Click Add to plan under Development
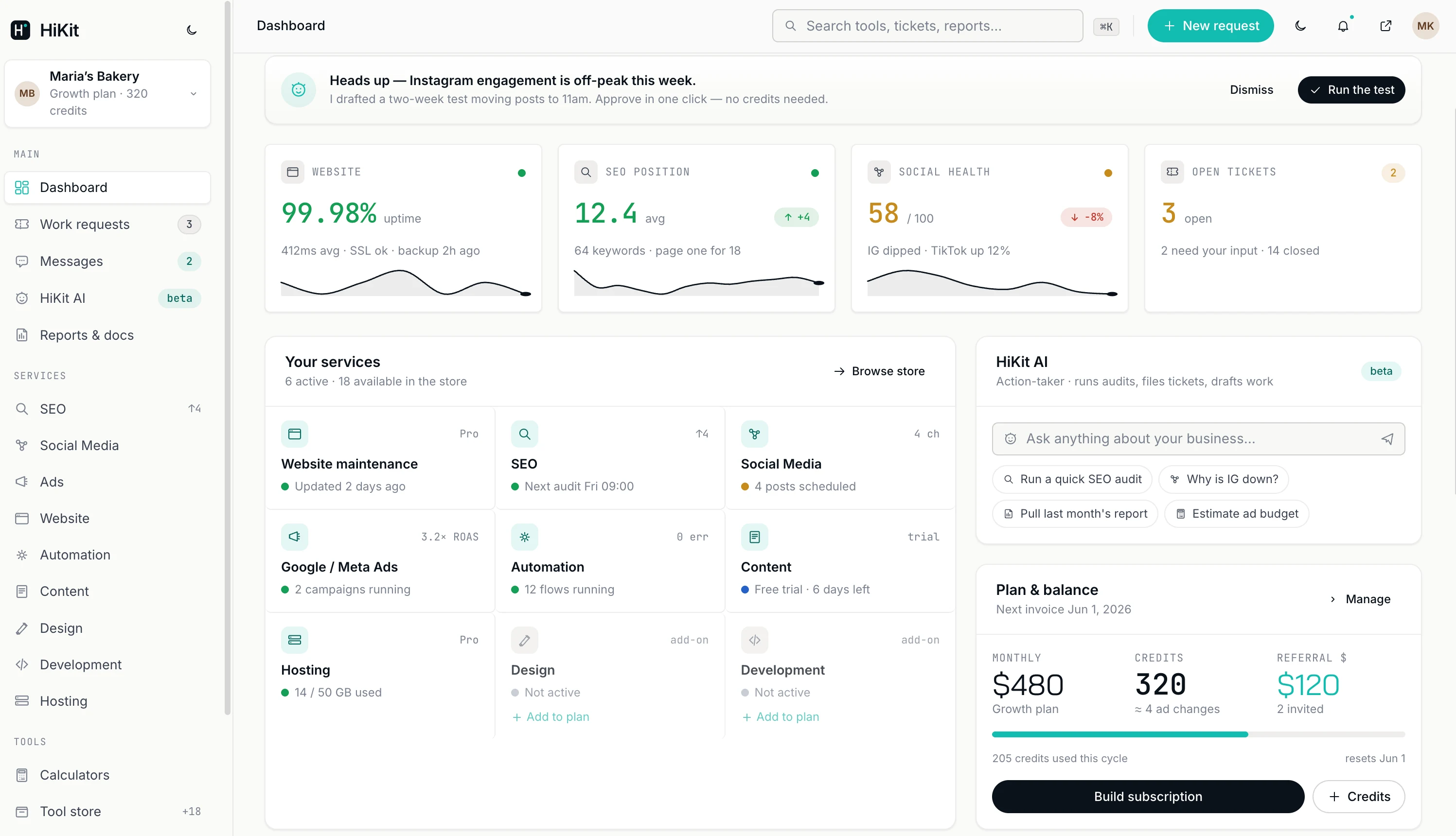The height and width of the screenshot is (836, 1456). (x=780, y=716)
